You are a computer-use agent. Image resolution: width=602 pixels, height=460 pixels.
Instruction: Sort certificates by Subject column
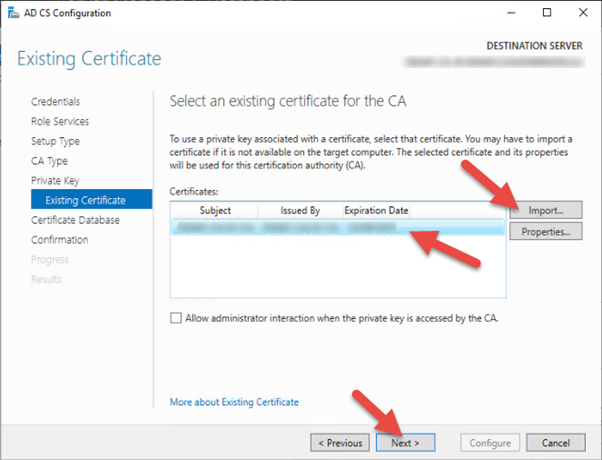tap(215, 210)
